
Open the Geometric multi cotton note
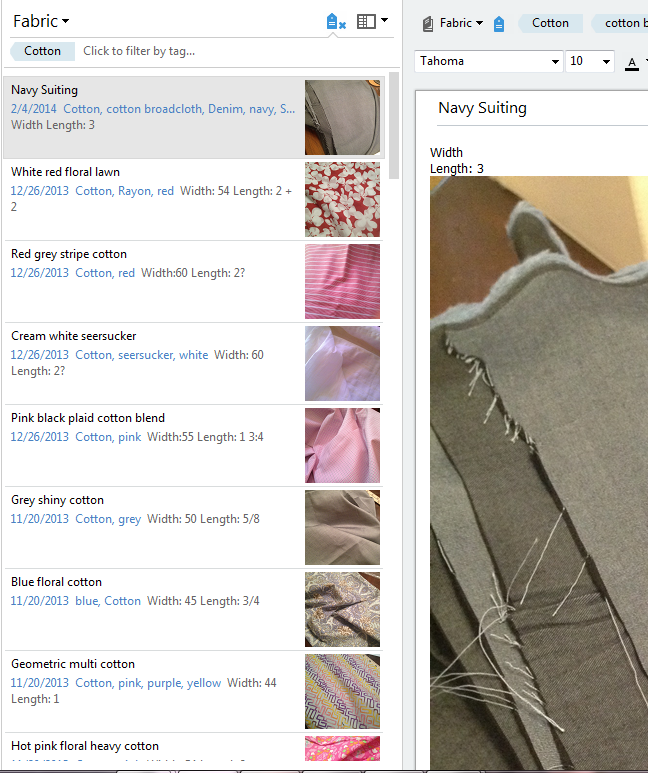coord(193,691)
